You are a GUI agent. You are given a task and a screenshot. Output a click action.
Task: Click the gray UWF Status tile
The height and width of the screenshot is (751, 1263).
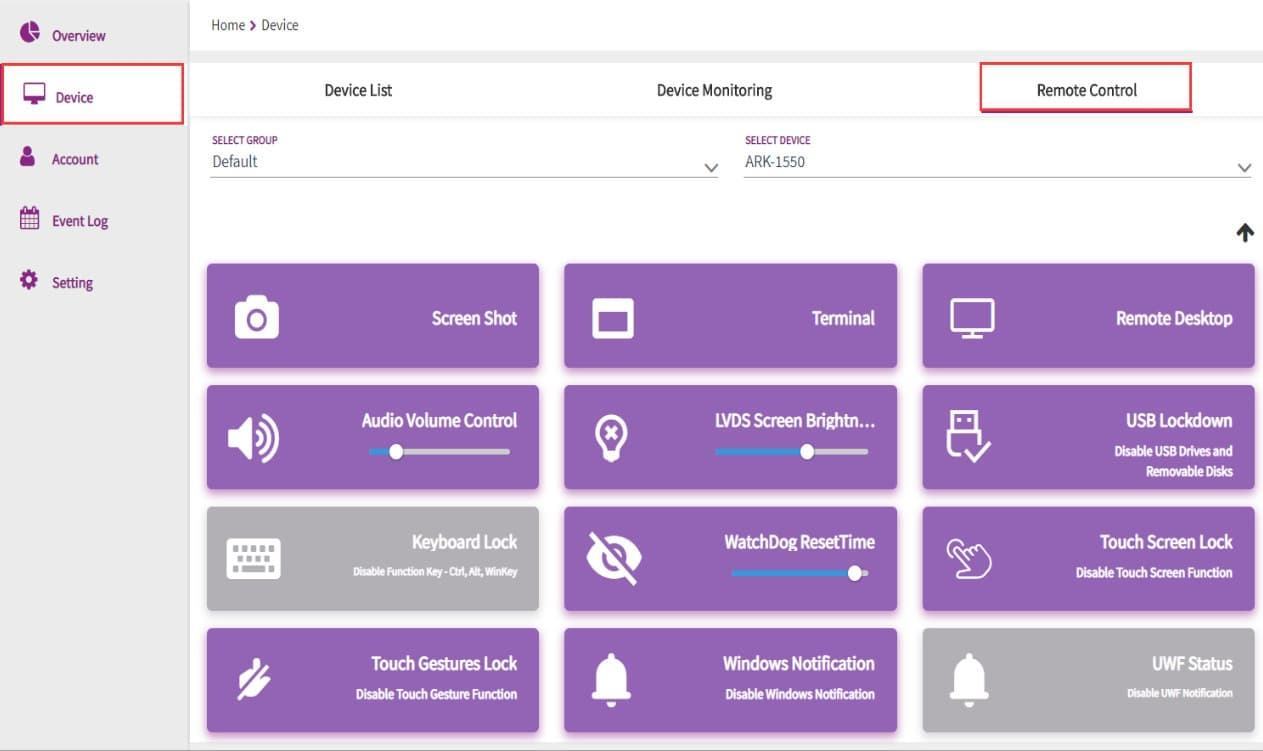coord(1088,680)
